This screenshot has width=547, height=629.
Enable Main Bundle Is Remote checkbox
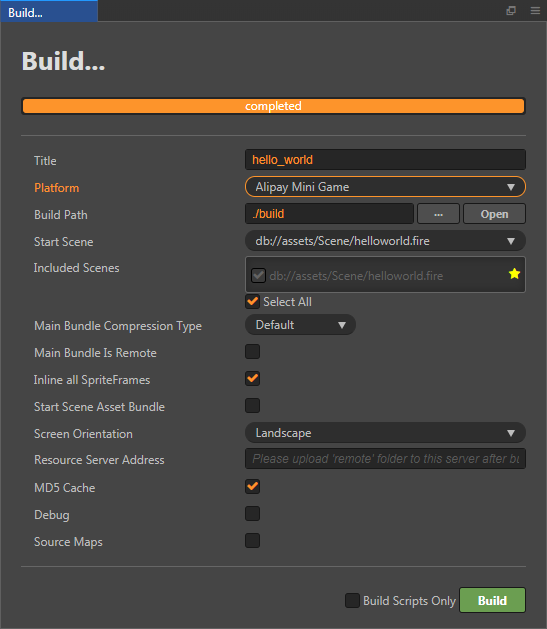[x=253, y=352]
